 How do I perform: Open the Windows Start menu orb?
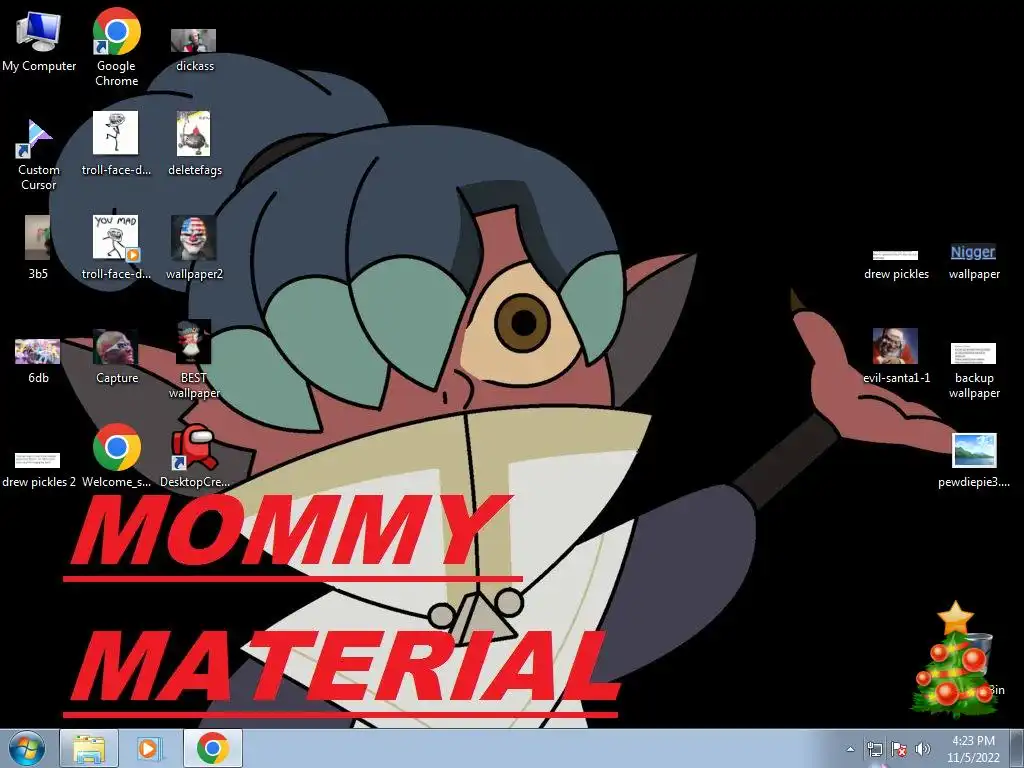pyautogui.click(x=27, y=748)
